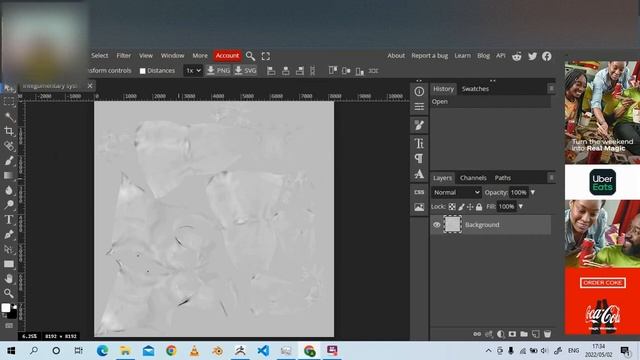The image size is (640, 360).
Task: Select the Blur tool
Action: (x=9, y=190)
